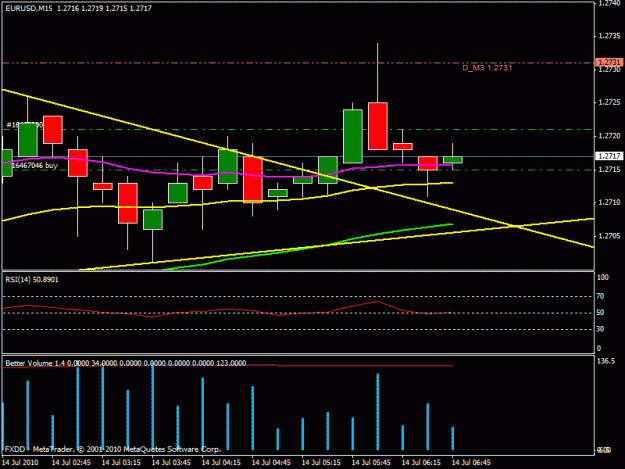The image size is (625, 469).
Task: Click the 14 Jul 05:15 time label
Action: pyautogui.click(x=321, y=463)
